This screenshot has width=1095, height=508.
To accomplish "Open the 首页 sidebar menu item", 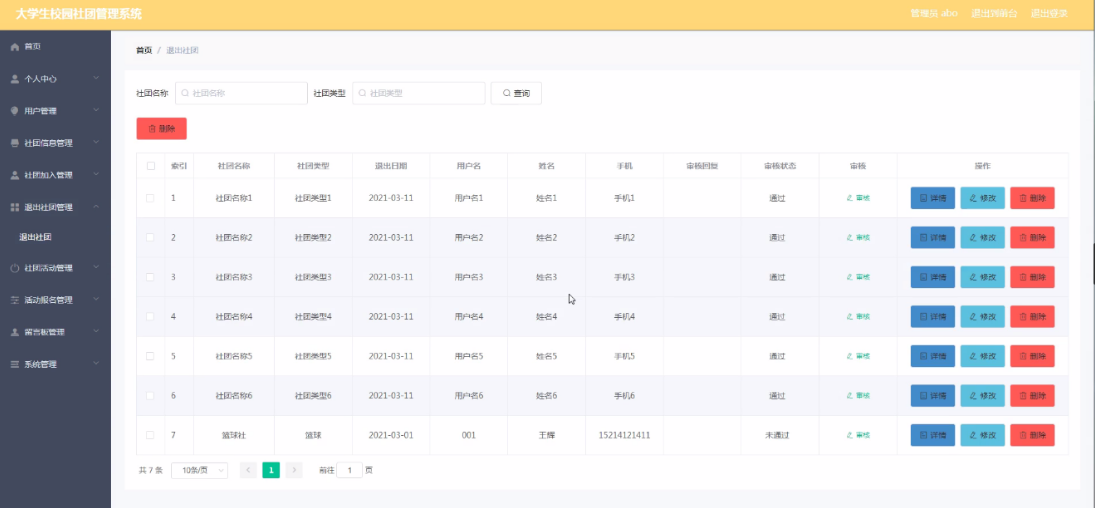I will [x=55, y=47].
